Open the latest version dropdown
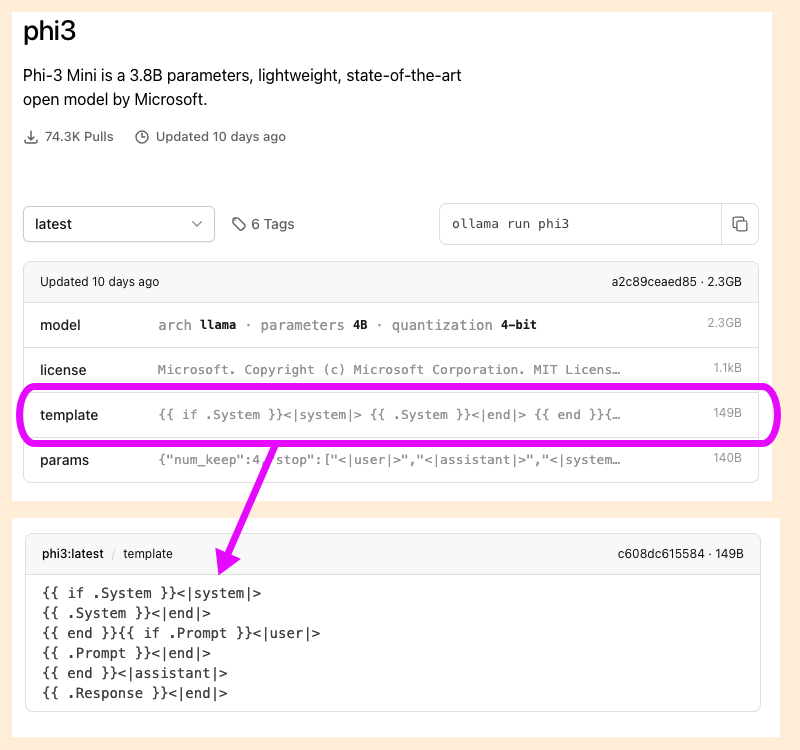Screen dimensions: 800x750 coord(118,224)
